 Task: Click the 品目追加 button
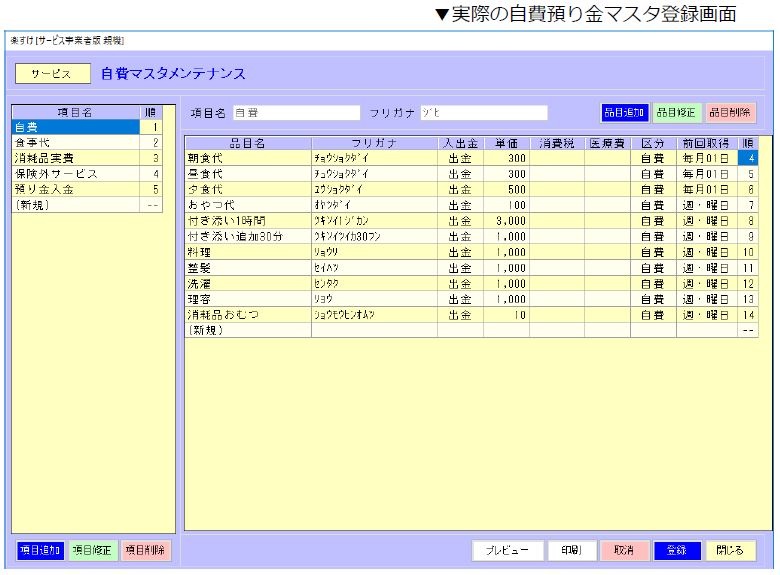click(x=624, y=112)
